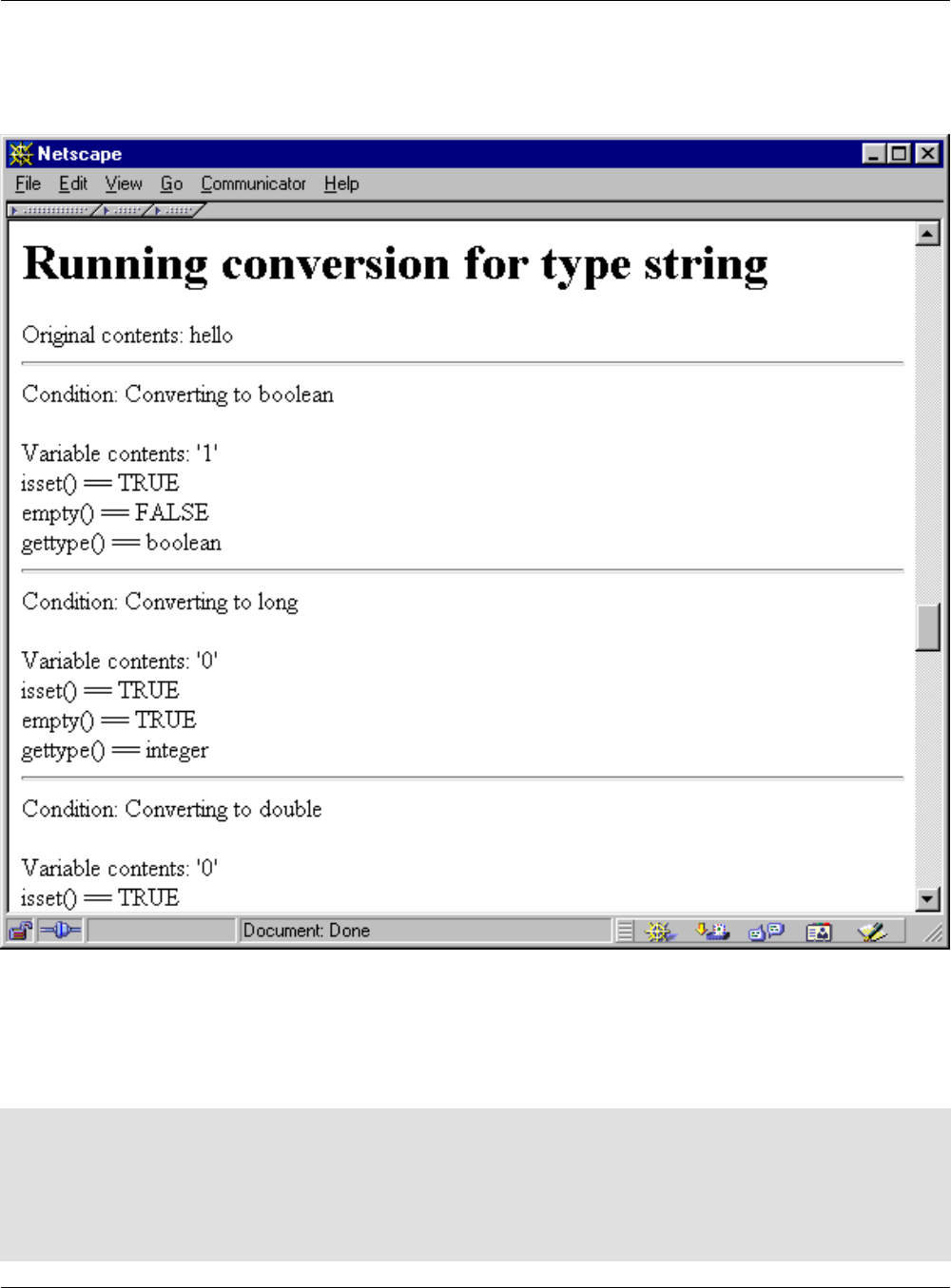Open Navigator from the component bar
Screen dimensions: 951x1288
point(660,932)
